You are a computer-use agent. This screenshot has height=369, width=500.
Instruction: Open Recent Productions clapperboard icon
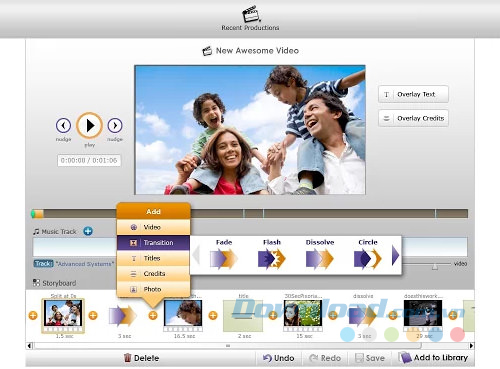[x=251, y=14]
